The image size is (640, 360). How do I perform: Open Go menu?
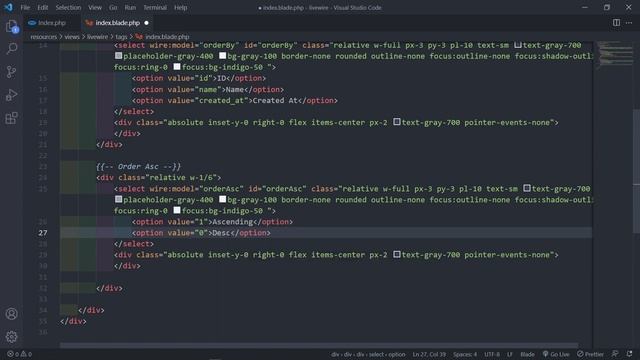click(x=113, y=7)
